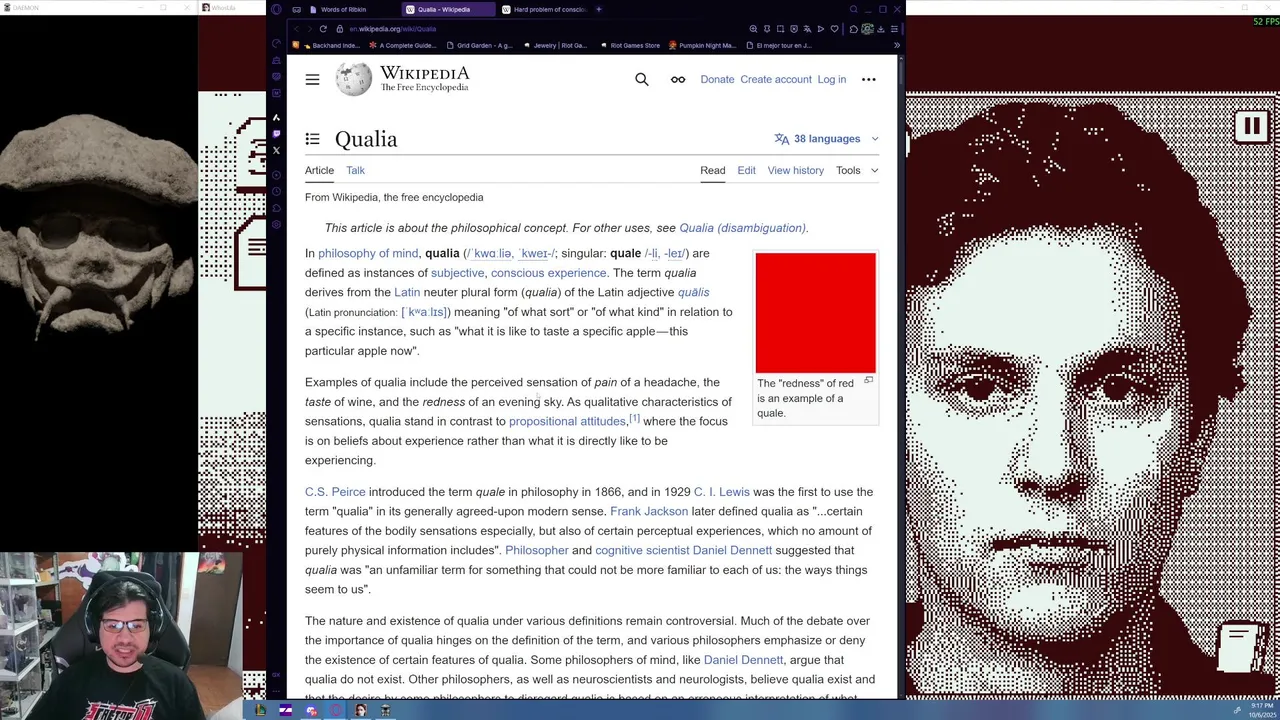Screen dimensions: 1280x720
Task: Follow the subjective link
Action: (457, 273)
